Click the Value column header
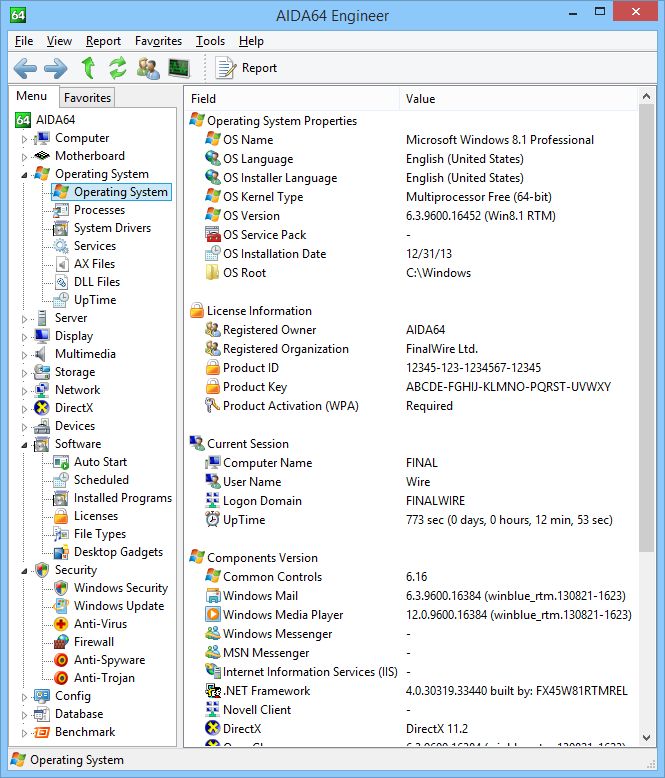 [x=518, y=99]
